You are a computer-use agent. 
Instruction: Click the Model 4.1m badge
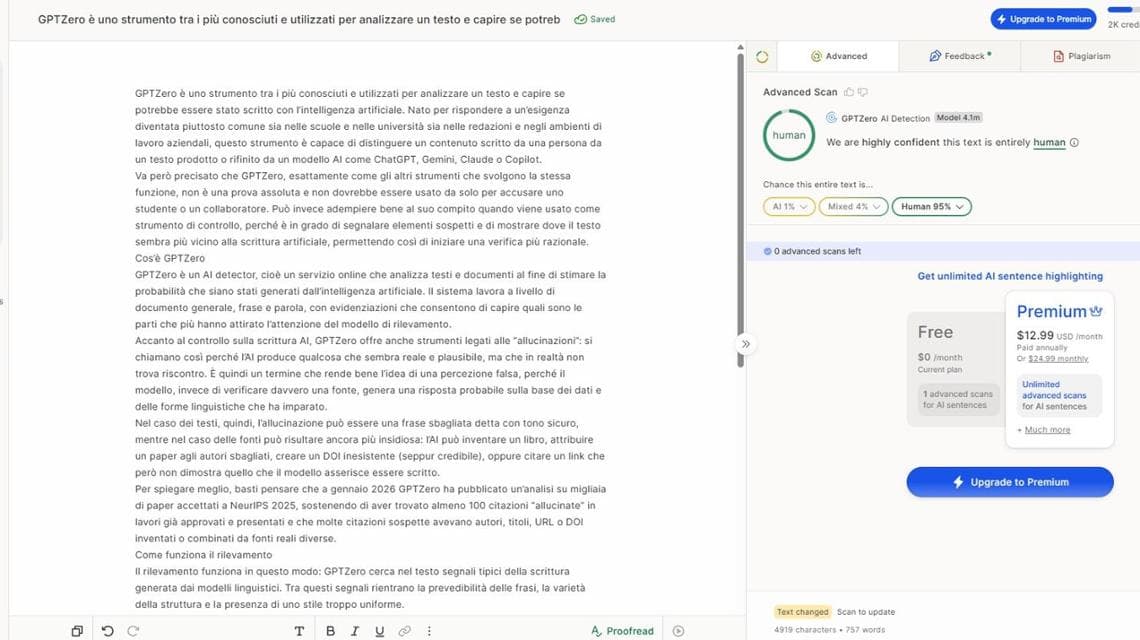(x=958, y=117)
